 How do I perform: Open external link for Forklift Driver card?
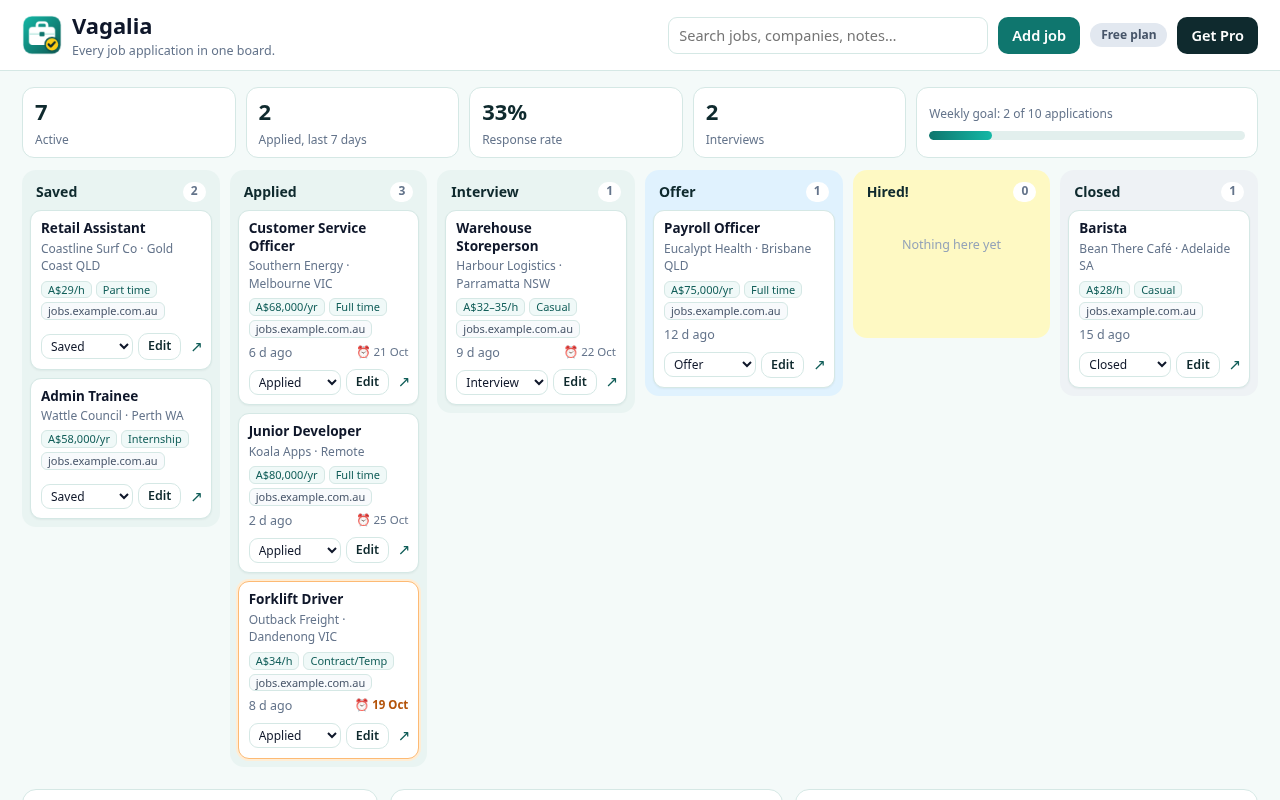pyautogui.click(x=404, y=736)
